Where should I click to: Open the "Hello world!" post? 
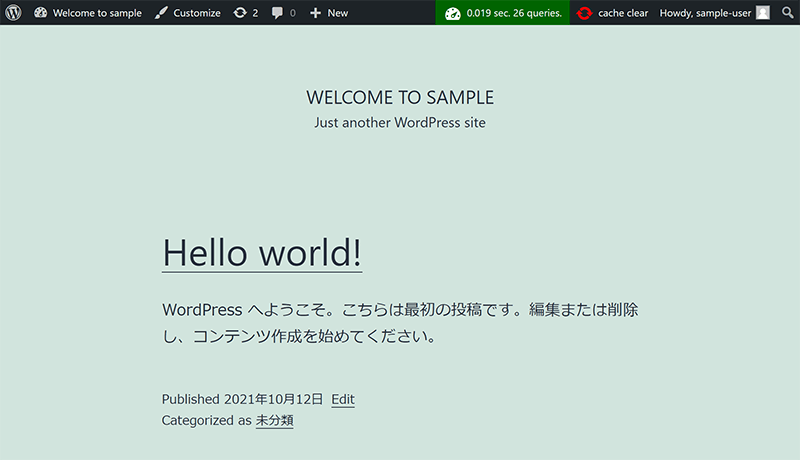(262, 252)
